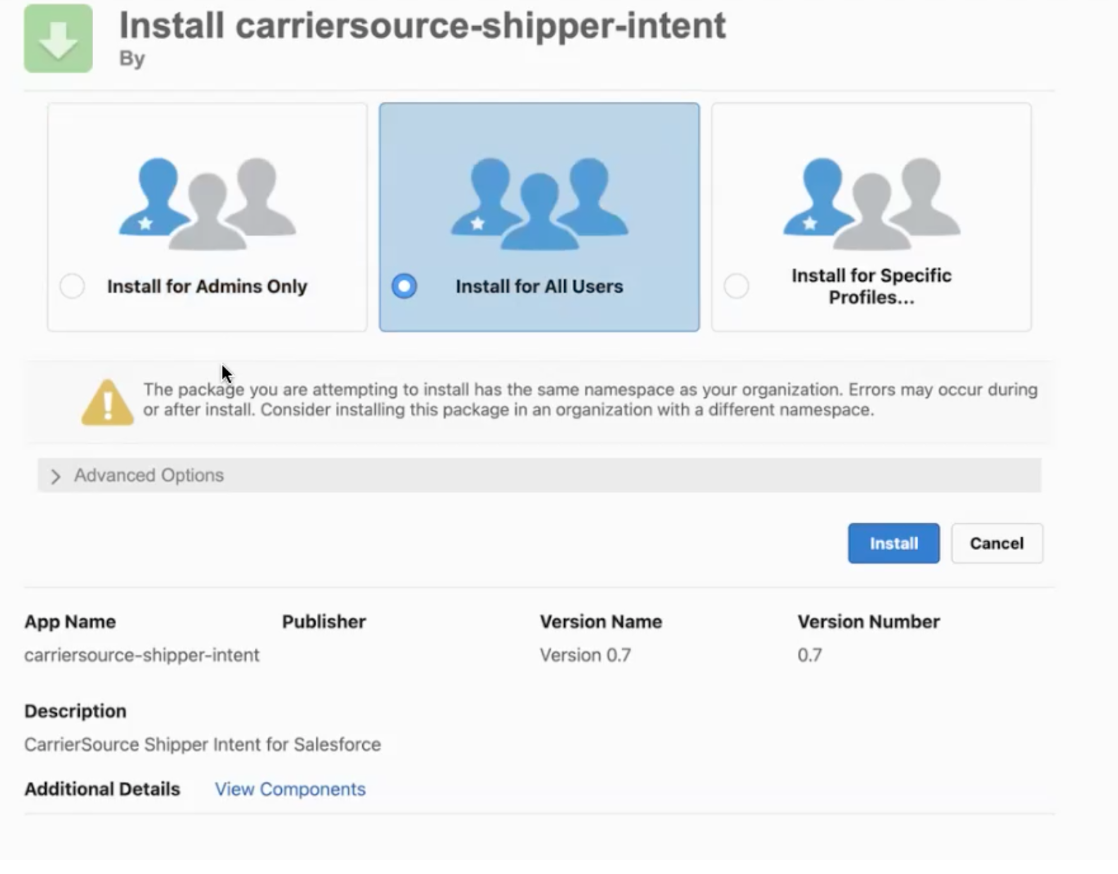Screen dimensions: 1118x874
Task: Click the Cancel button
Action: click(x=997, y=543)
